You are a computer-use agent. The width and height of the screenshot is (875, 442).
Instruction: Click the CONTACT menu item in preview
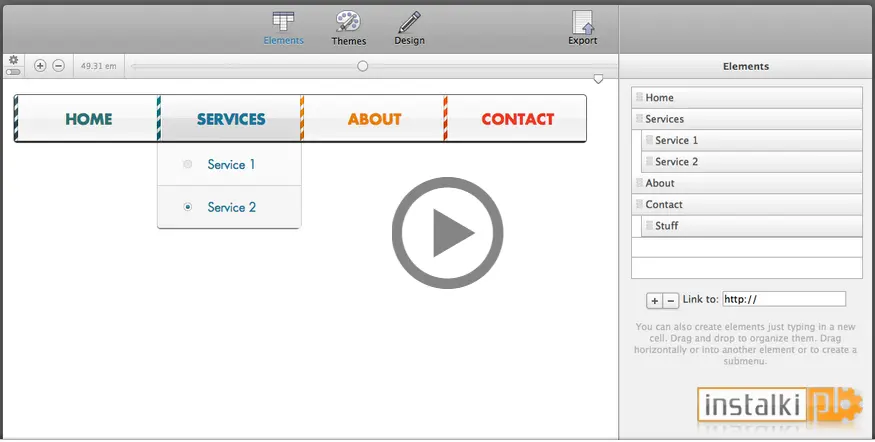pos(517,119)
